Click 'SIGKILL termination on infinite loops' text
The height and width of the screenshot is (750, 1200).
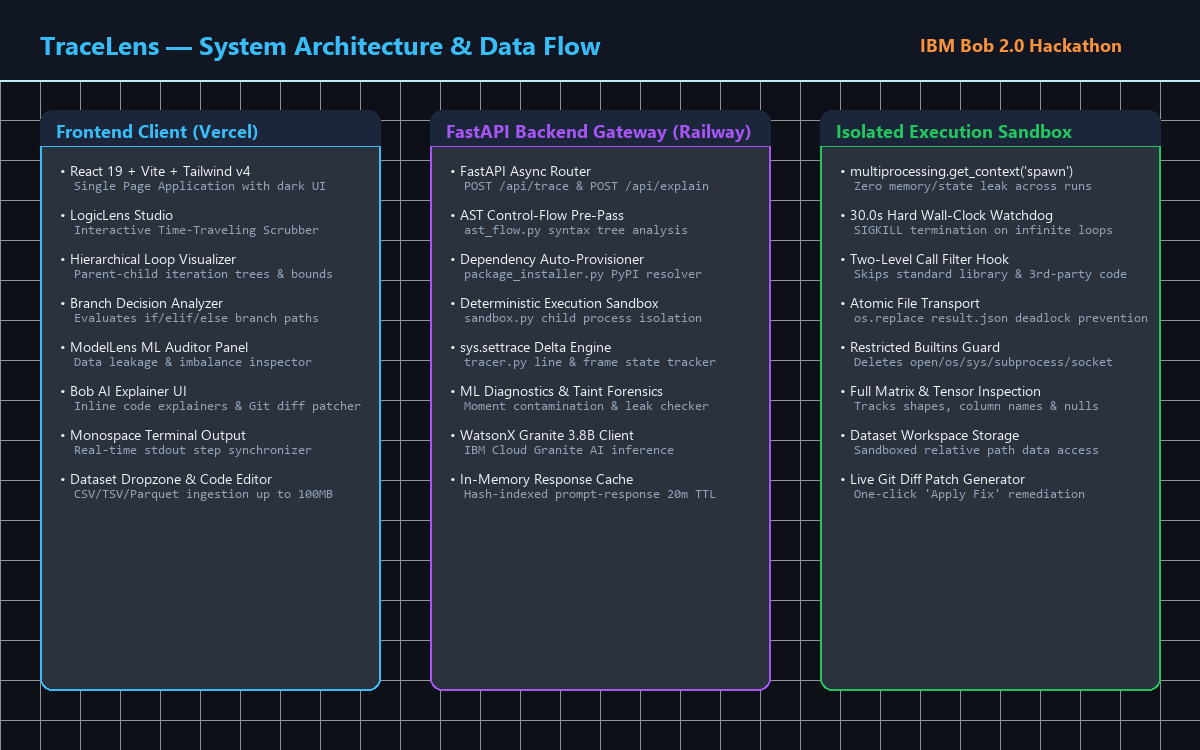click(x=983, y=230)
